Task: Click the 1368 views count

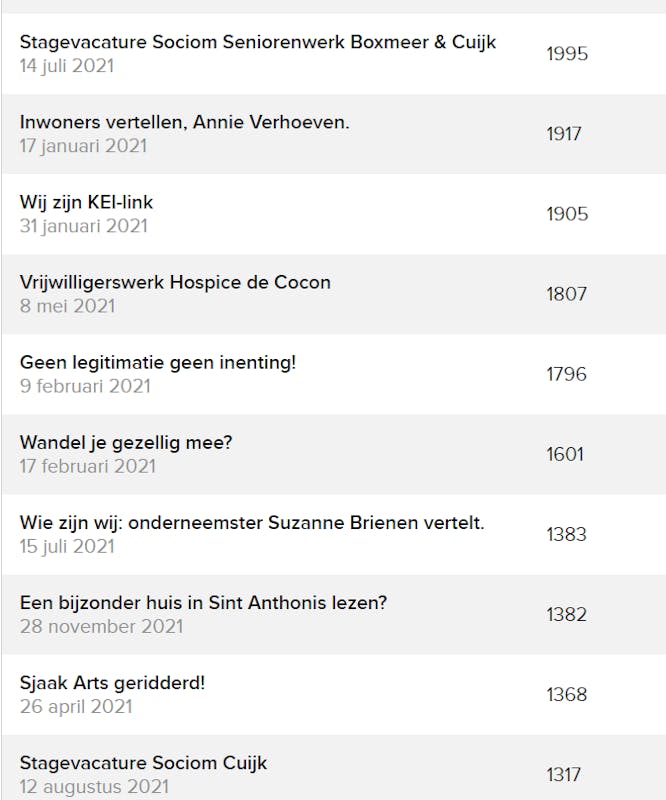Action: (566, 694)
